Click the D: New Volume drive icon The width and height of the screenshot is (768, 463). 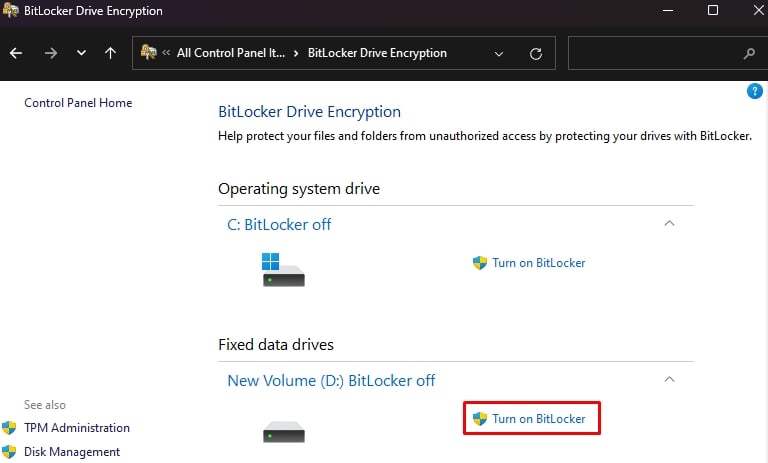(283, 431)
